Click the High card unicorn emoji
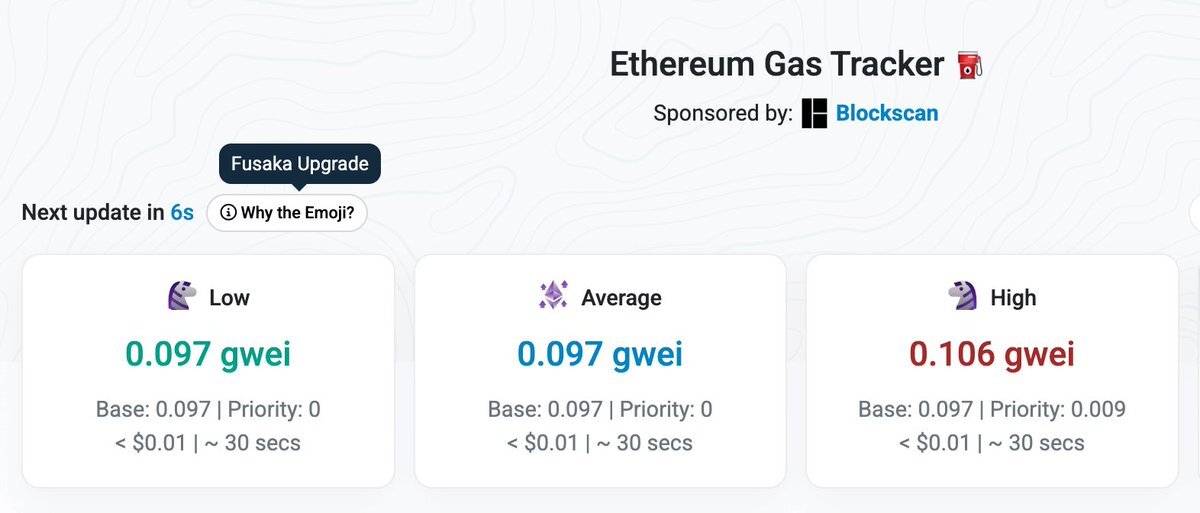1200x513 pixels. pyautogui.click(x=962, y=297)
